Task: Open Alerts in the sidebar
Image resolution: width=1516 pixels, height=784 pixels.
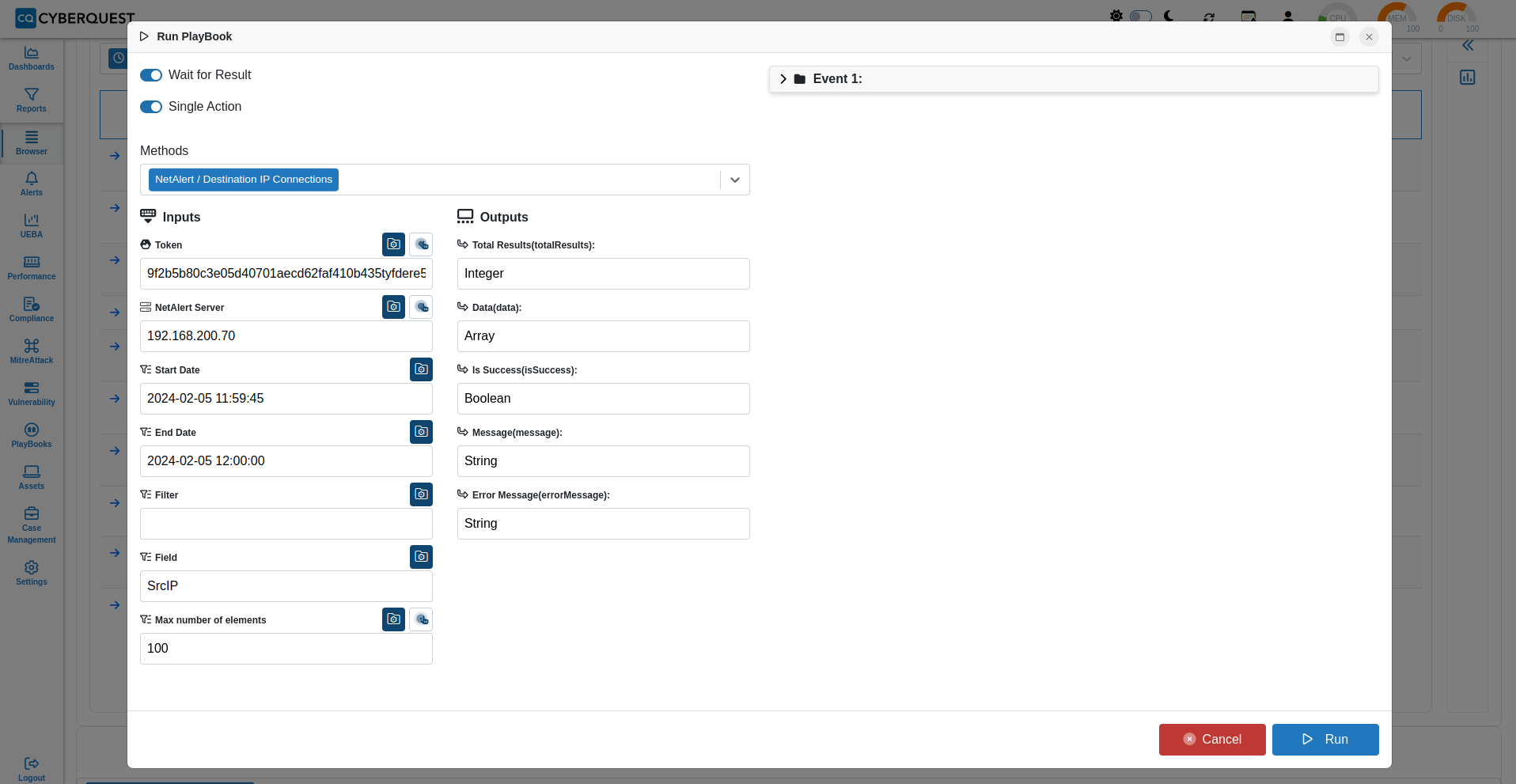Action: (32, 184)
